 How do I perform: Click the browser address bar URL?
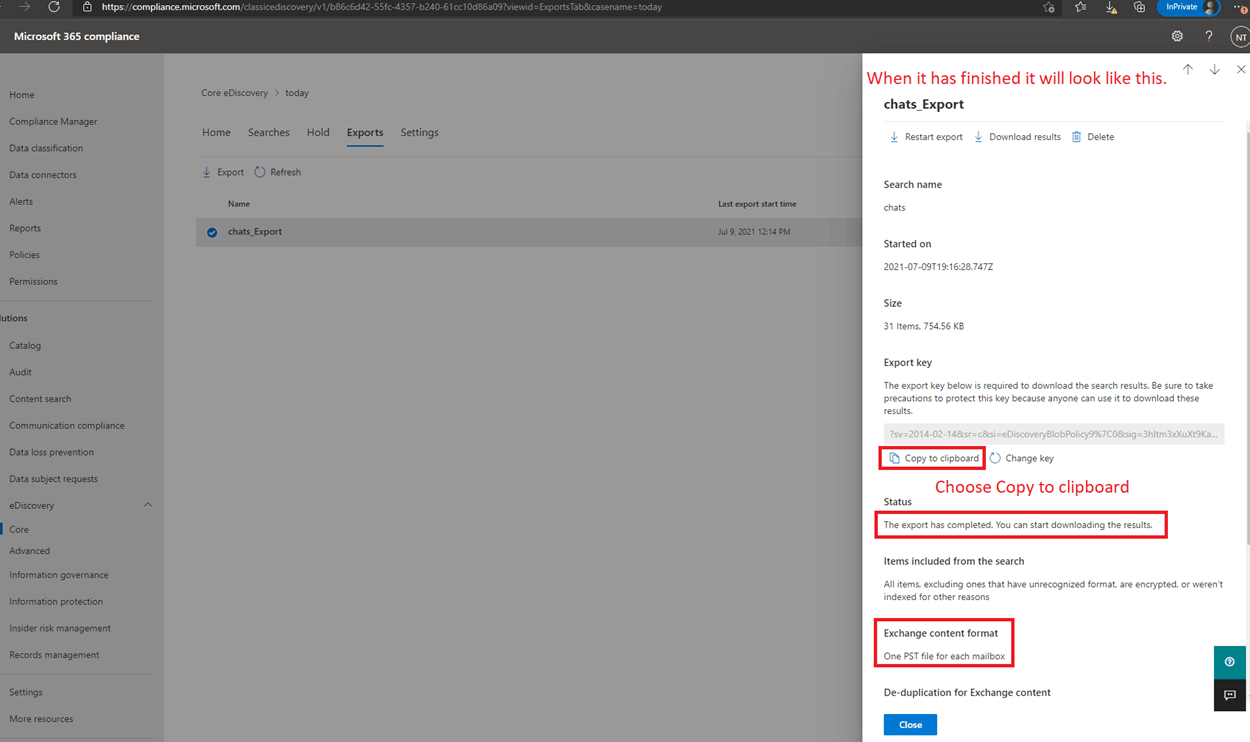coord(381,7)
